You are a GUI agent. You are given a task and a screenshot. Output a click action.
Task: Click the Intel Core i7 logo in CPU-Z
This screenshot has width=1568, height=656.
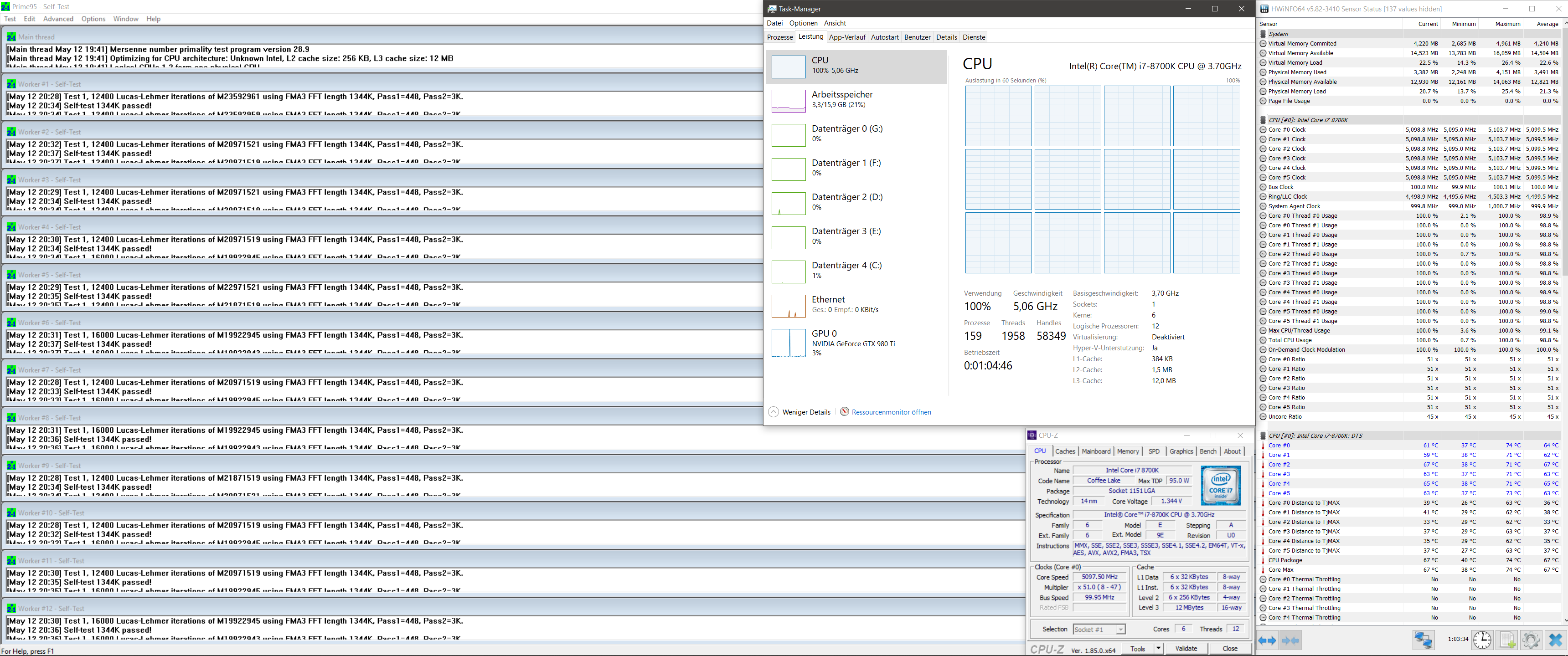point(1220,486)
